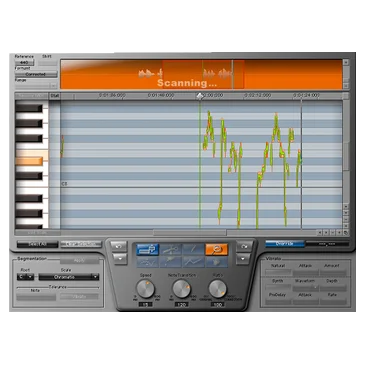The image size is (365, 365).
Task: Click the Redo arrow button
Action: point(244,246)
